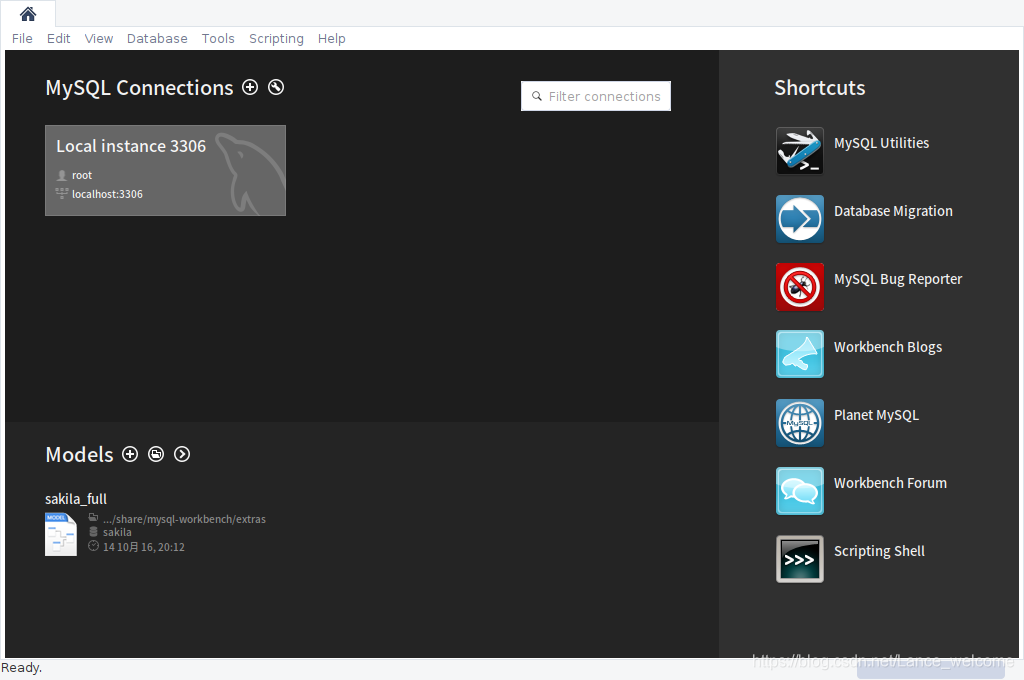
Task: Open Workbench Forum shortcut label
Action: tap(890, 483)
